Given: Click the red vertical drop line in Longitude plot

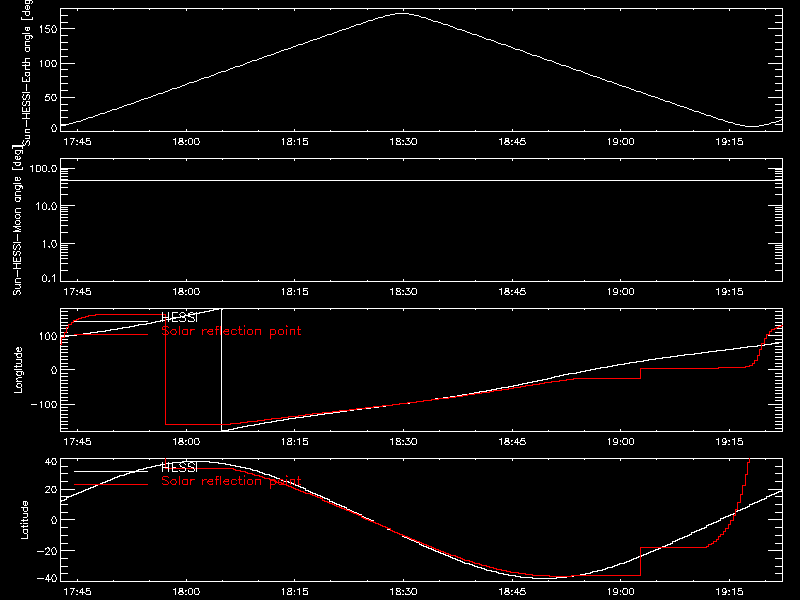Looking at the screenshot, I should [x=165, y=370].
